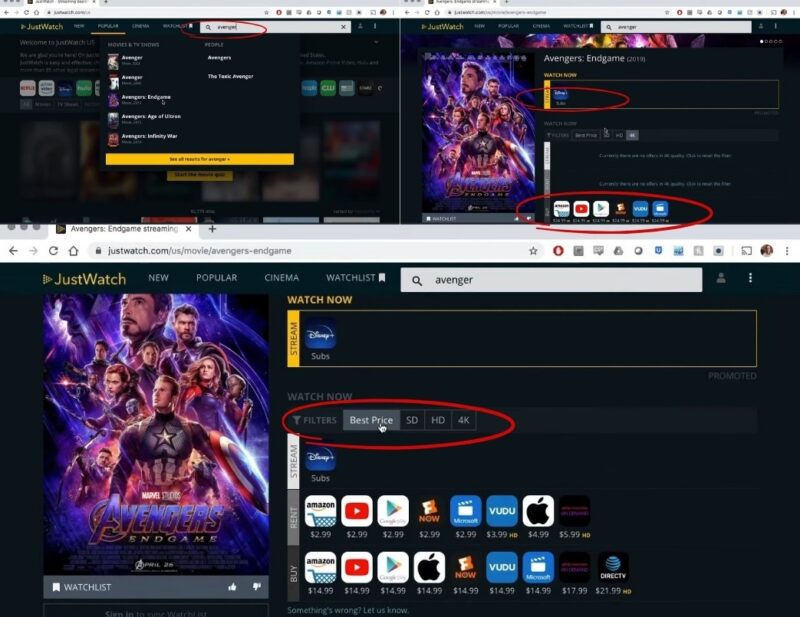This screenshot has height=617, width=800.
Task: Open WATCHLIST in bottom window nav bar
Action: coord(356,278)
